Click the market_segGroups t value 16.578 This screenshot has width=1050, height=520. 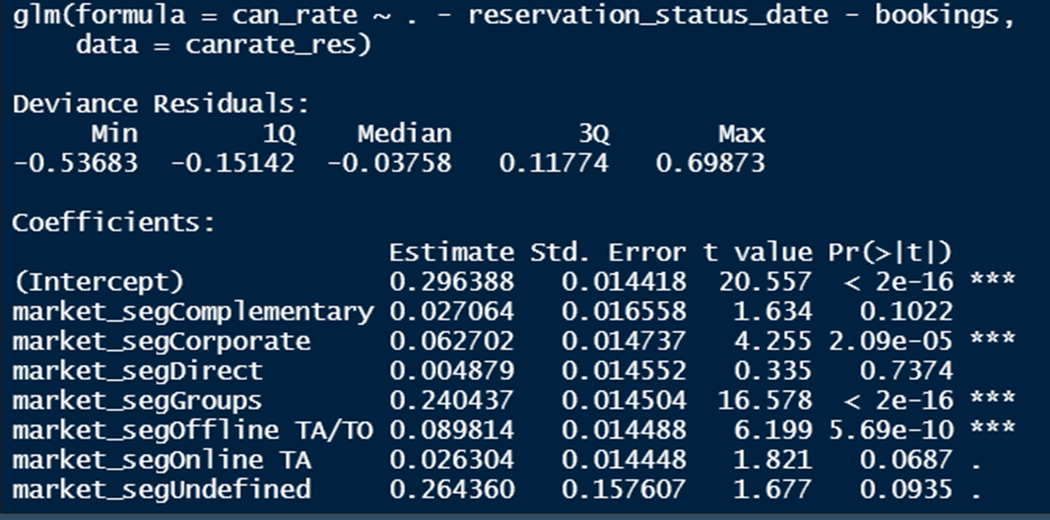[765, 400]
